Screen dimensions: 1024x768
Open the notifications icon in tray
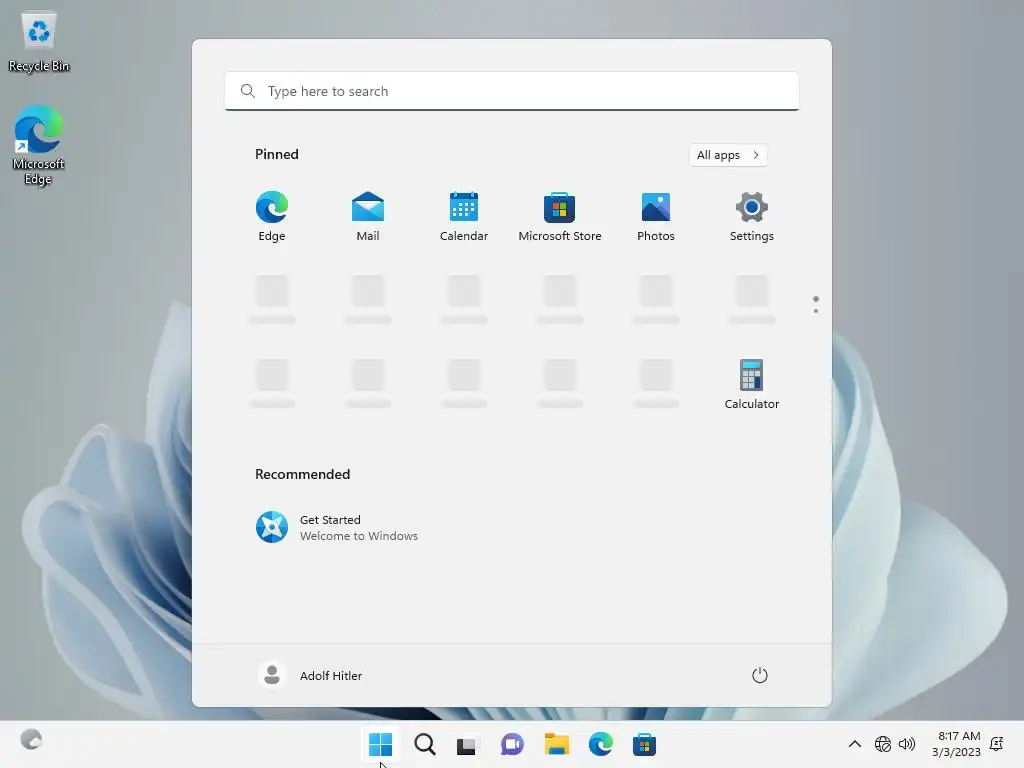(x=997, y=744)
